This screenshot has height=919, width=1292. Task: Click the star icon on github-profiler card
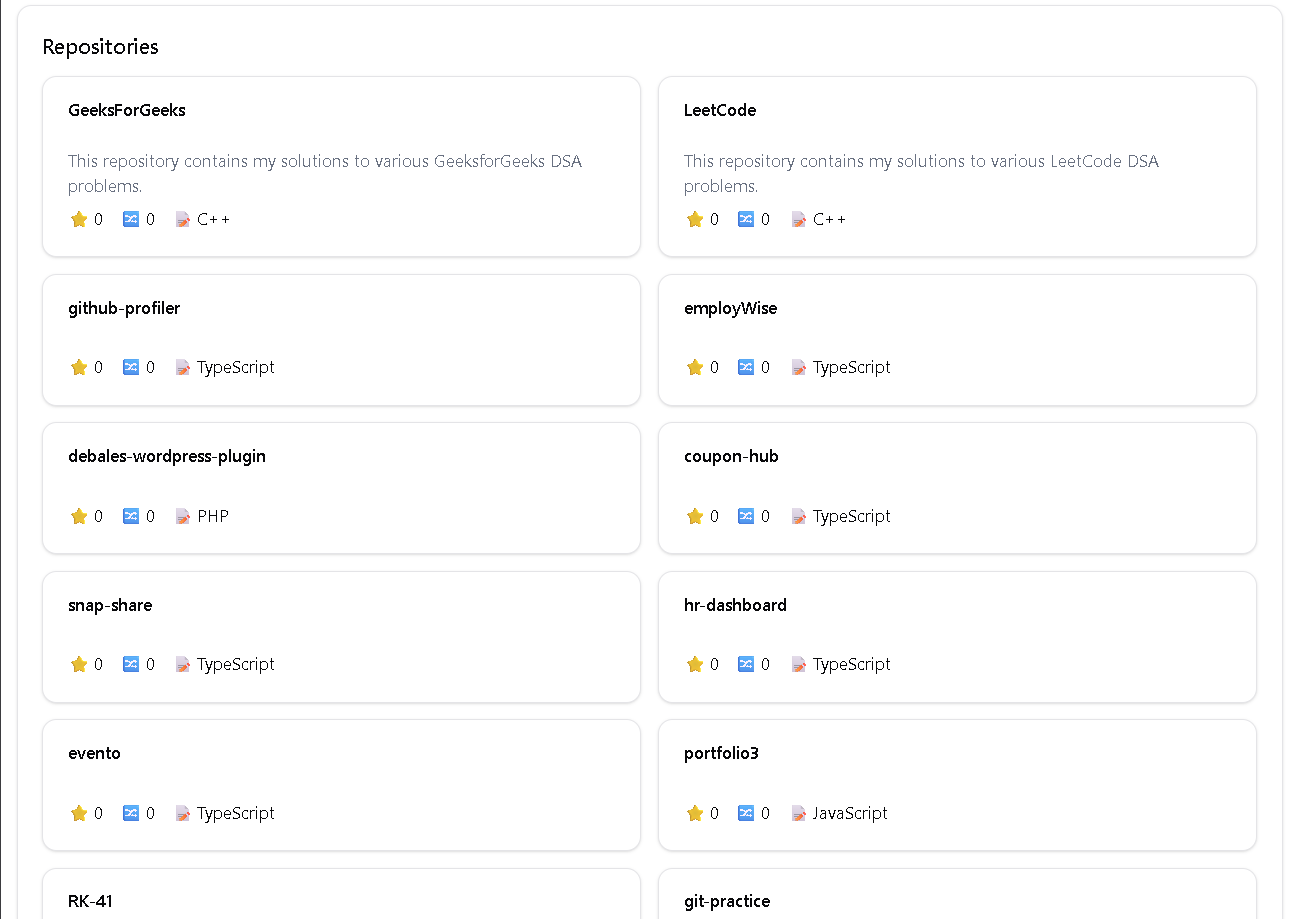click(x=79, y=367)
